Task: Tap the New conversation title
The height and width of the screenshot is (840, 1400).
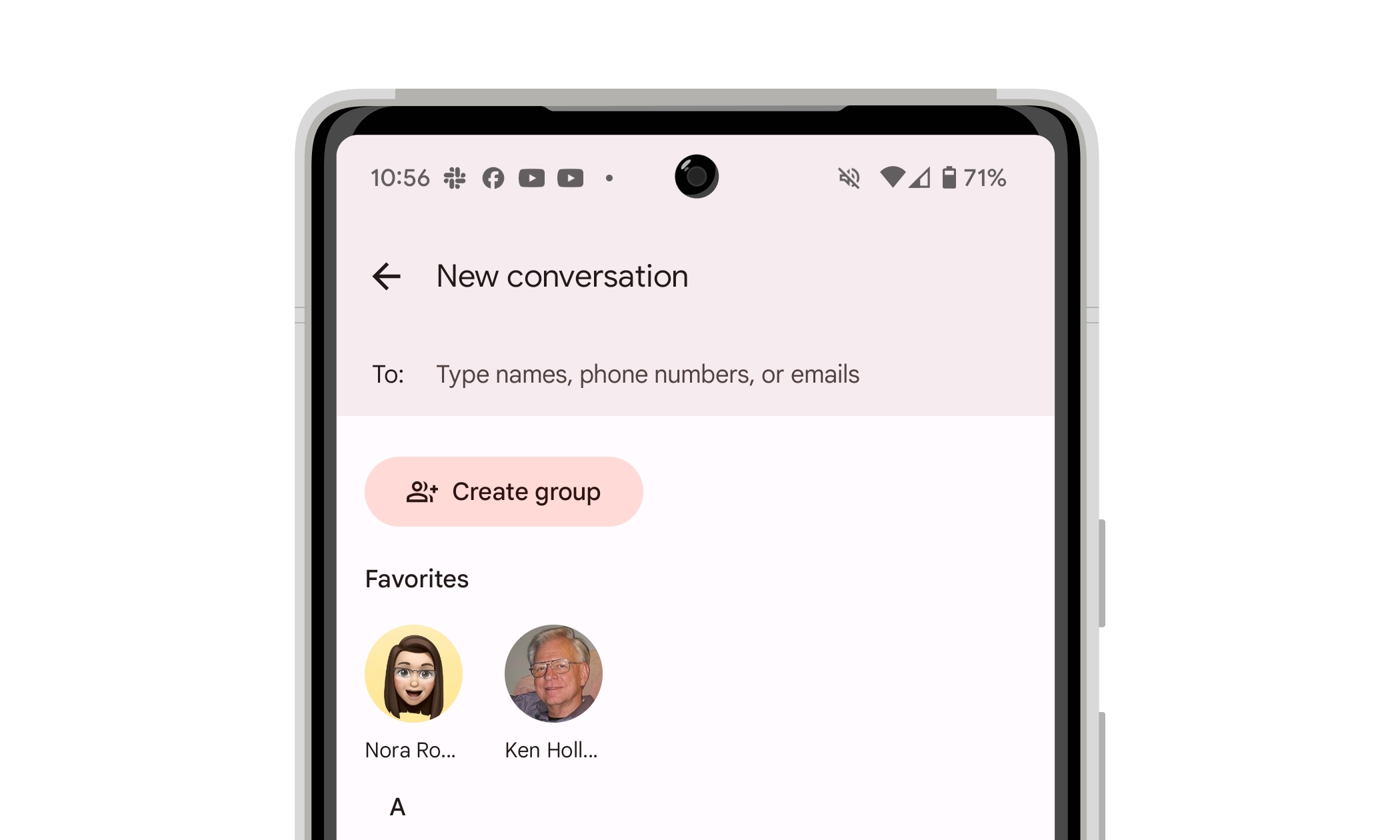Action: [561, 276]
